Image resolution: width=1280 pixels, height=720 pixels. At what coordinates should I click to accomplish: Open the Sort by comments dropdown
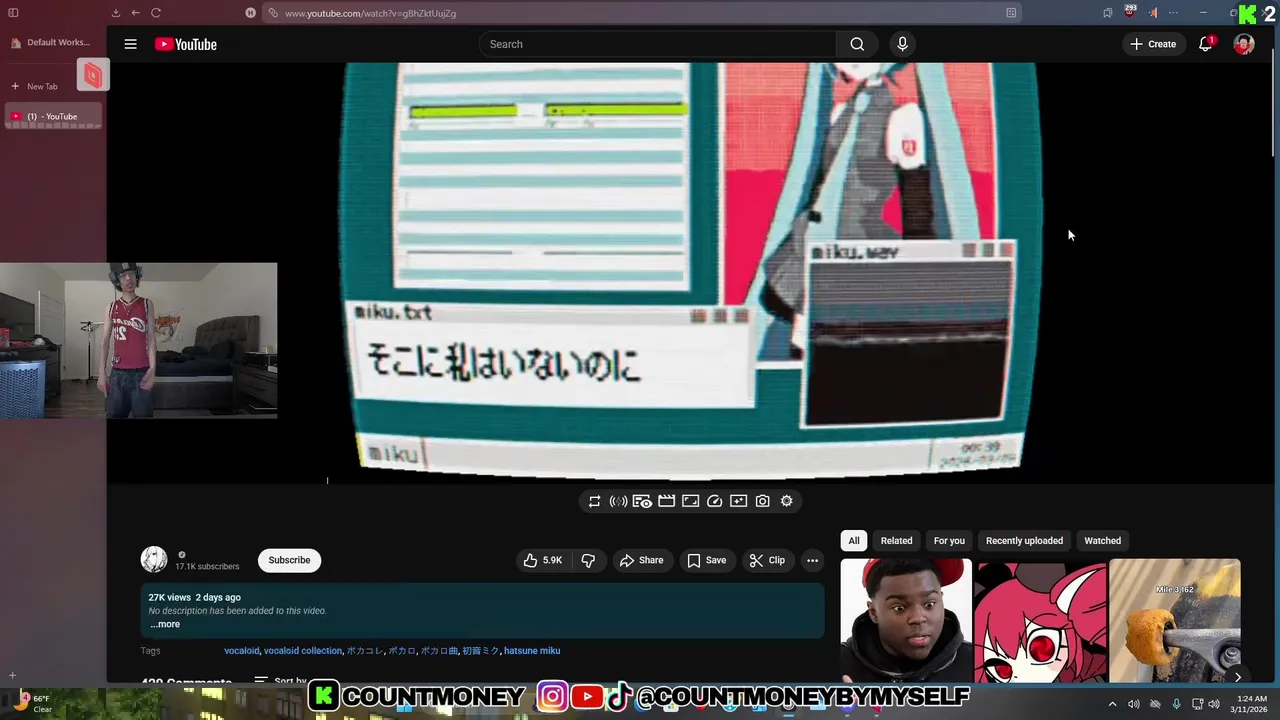pos(281,681)
